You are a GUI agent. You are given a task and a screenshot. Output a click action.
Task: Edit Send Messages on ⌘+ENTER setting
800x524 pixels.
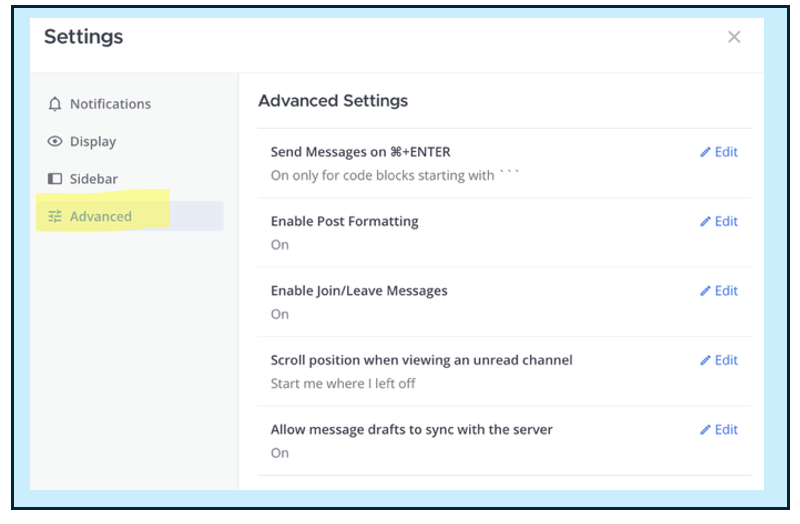(725, 152)
